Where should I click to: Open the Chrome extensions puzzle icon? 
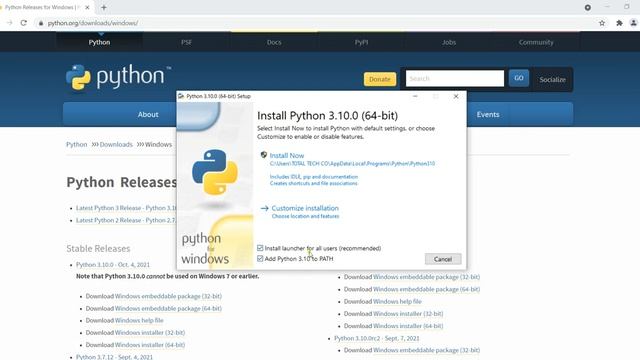pos(619,23)
